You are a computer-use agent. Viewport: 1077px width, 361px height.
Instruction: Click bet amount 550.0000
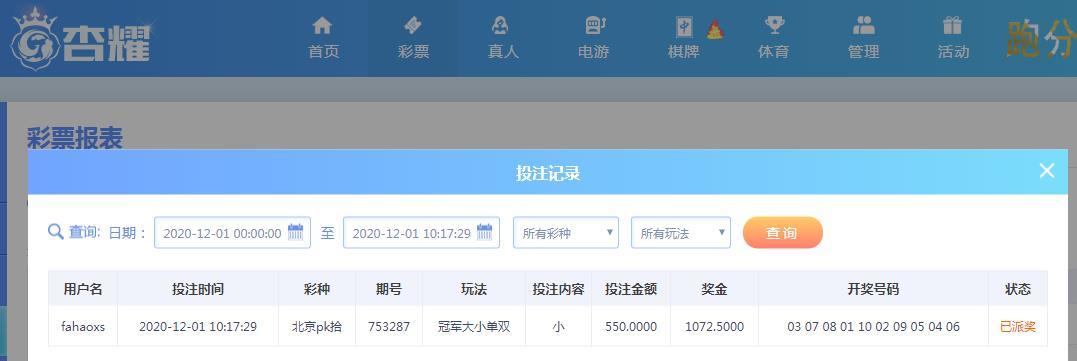pos(631,327)
